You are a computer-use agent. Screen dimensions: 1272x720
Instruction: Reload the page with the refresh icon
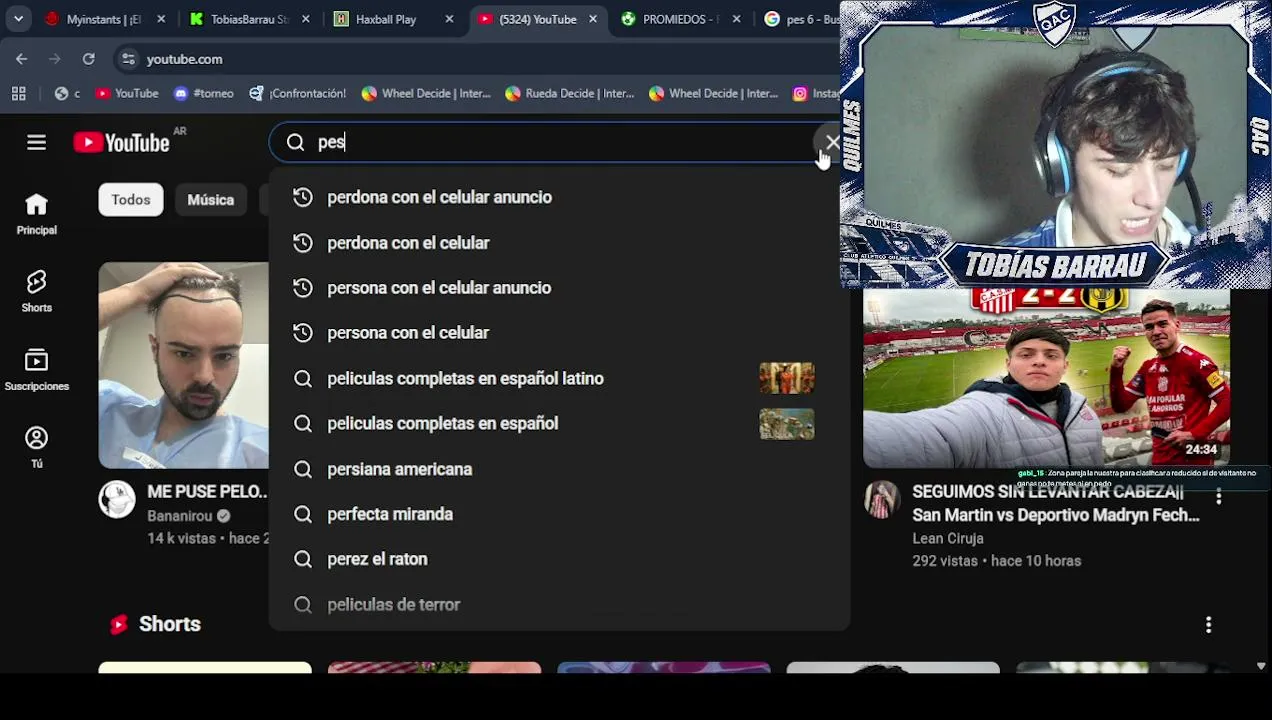(x=88, y=59)
